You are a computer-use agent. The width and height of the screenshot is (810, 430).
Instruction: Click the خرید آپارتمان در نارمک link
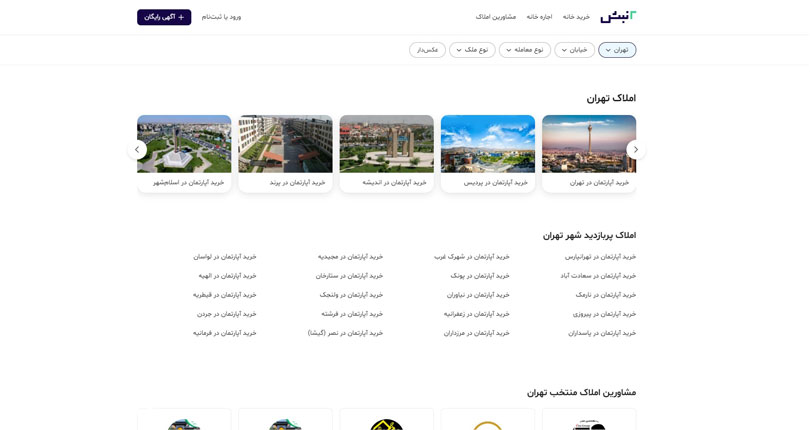click(606, 295)
